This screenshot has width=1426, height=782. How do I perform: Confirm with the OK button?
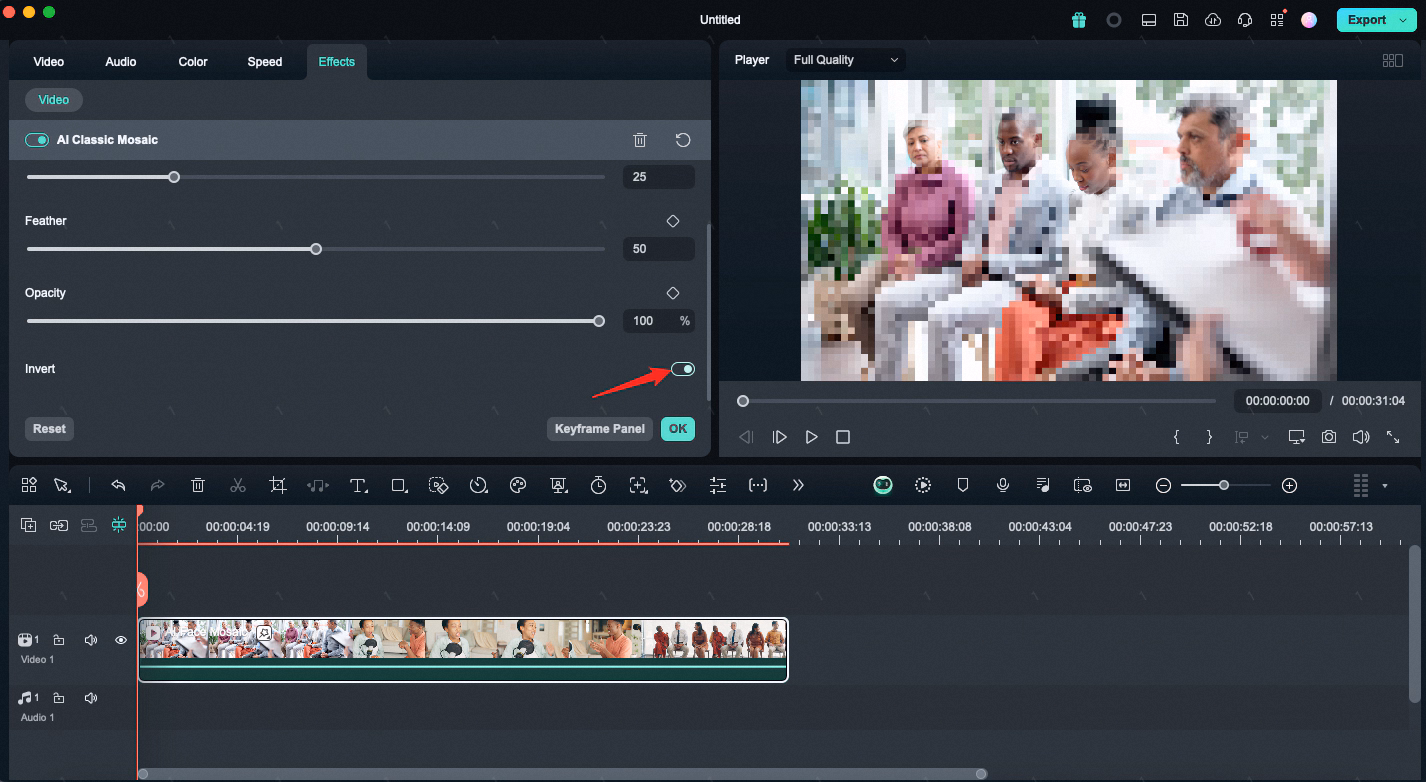(x=678, y=429)
